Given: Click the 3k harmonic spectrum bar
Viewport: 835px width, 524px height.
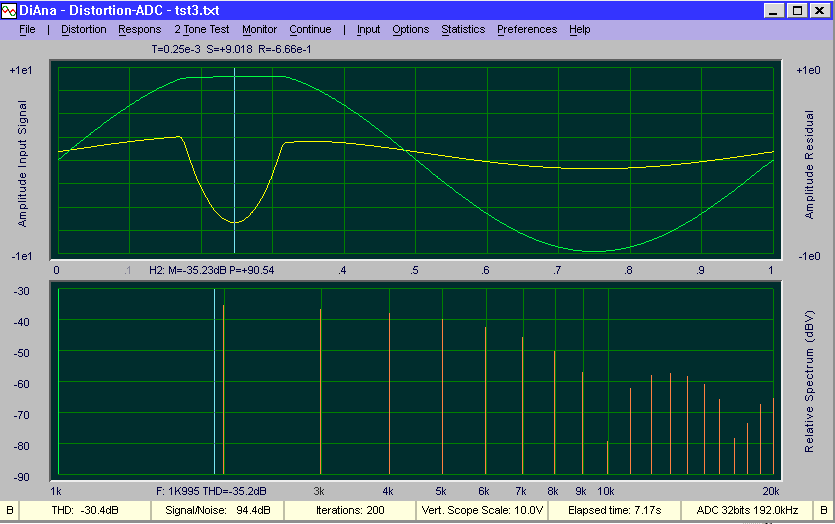Looking at the screenshot, I should 321,391.
